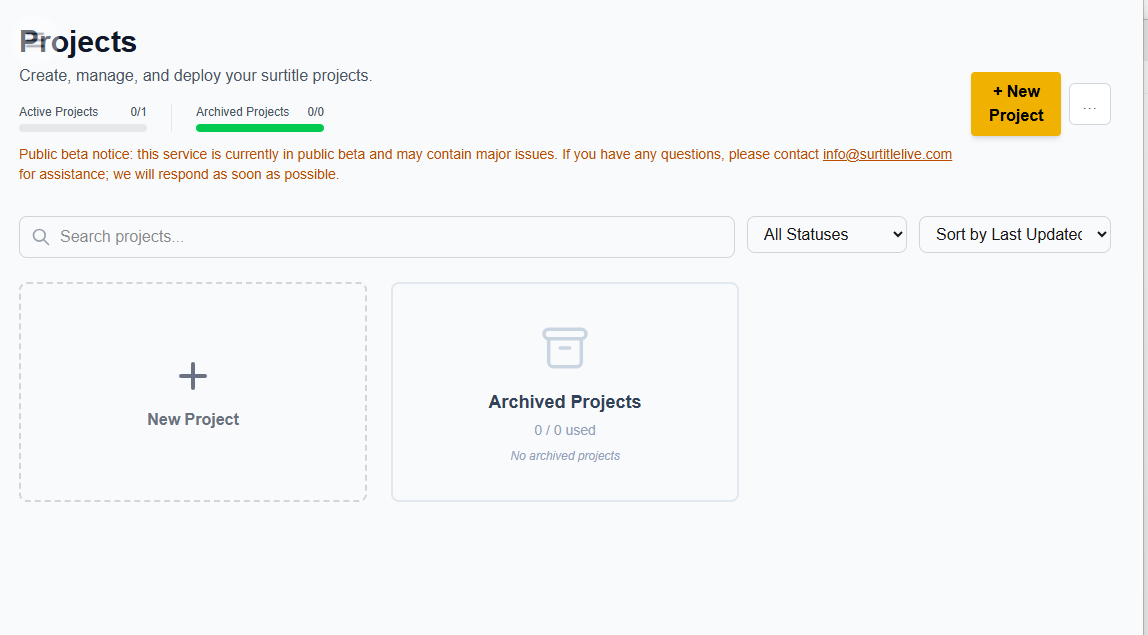The height and width of the screenshot is (635, 1148).
Task: Click the plus icon on New Project card
Action: pos(192,376)
